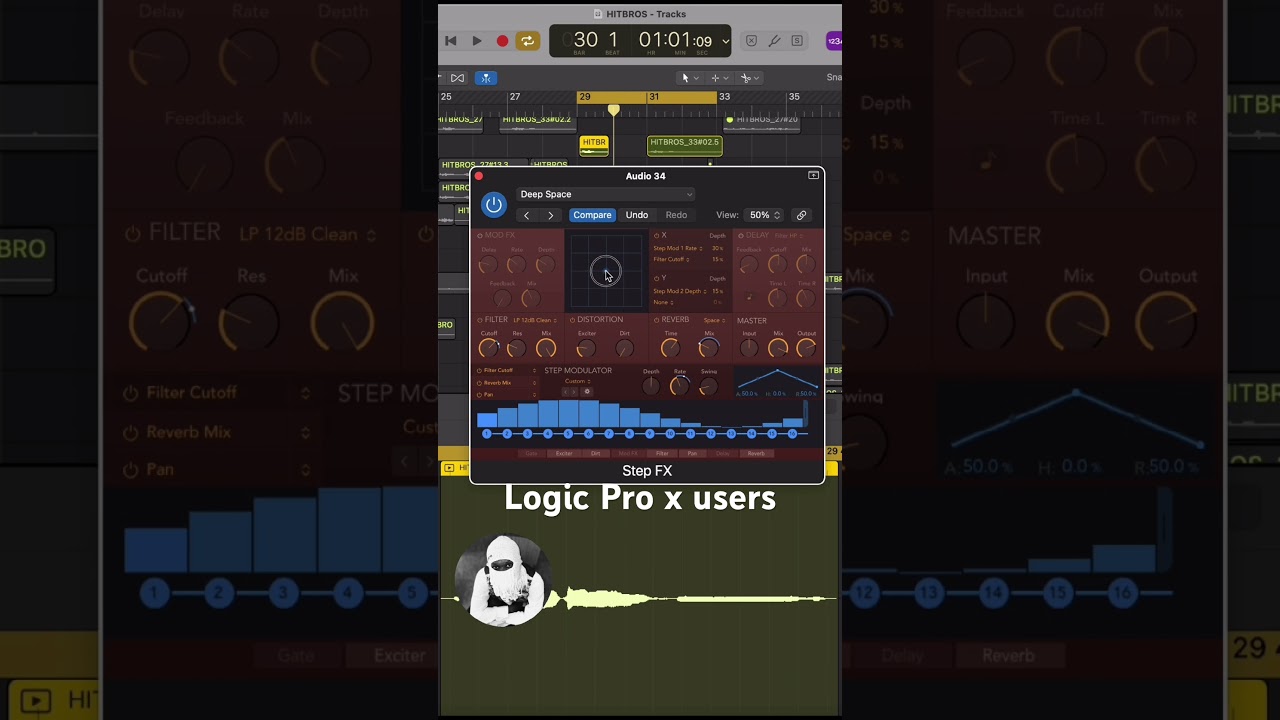The height and width of the screenshot is (720, 1280).
Task: Click the red Record button
Action: click(502, 41)
